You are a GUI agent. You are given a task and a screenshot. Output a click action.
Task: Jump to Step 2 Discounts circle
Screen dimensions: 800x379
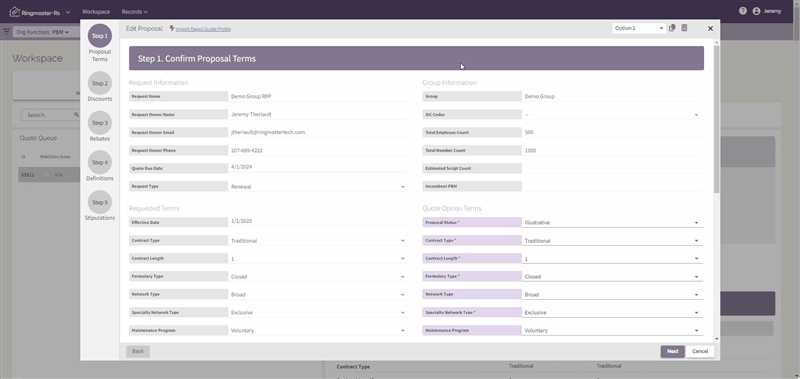point(99,83)
